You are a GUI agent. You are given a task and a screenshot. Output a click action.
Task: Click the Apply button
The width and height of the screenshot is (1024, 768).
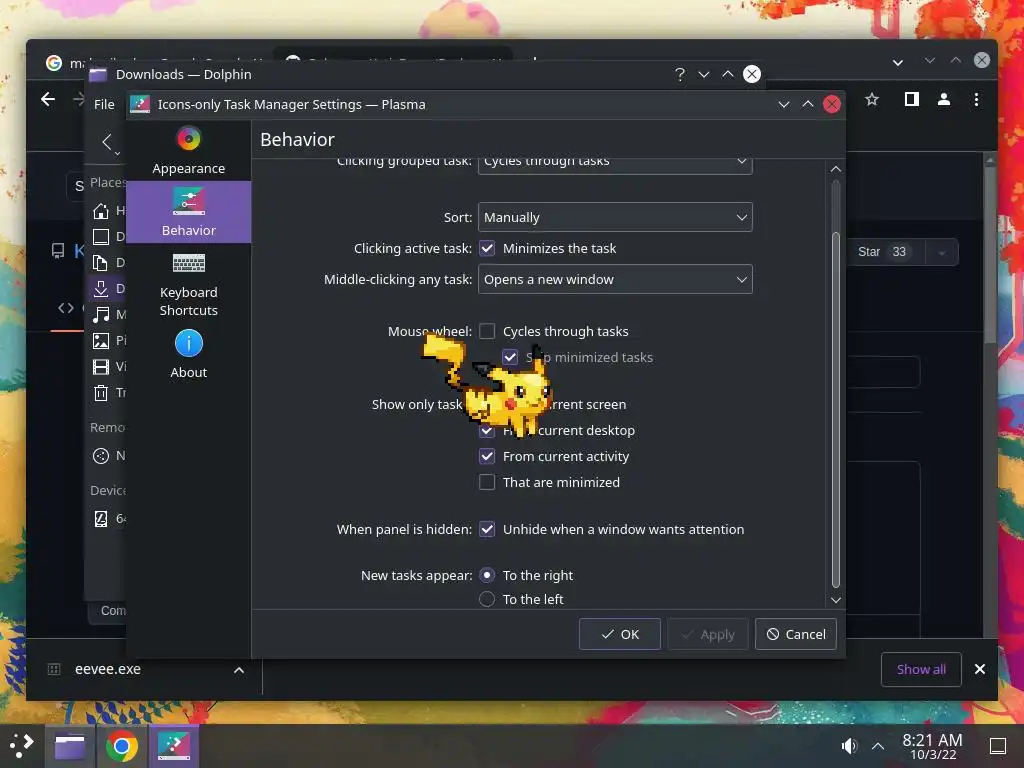click(708, 634)
